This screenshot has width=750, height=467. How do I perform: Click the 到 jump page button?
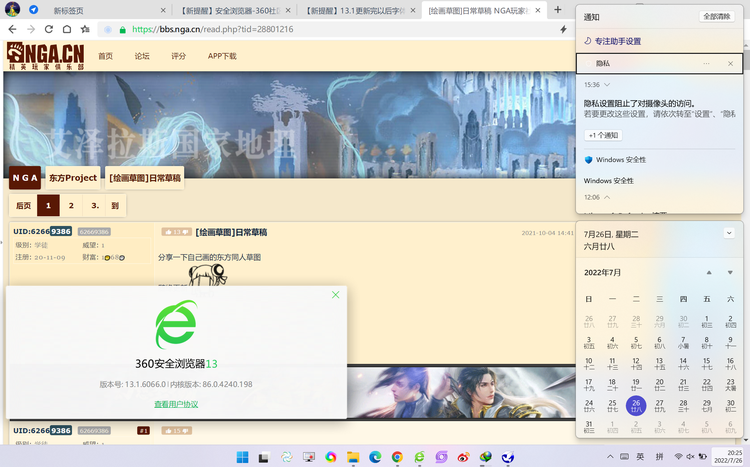[115, 205]
